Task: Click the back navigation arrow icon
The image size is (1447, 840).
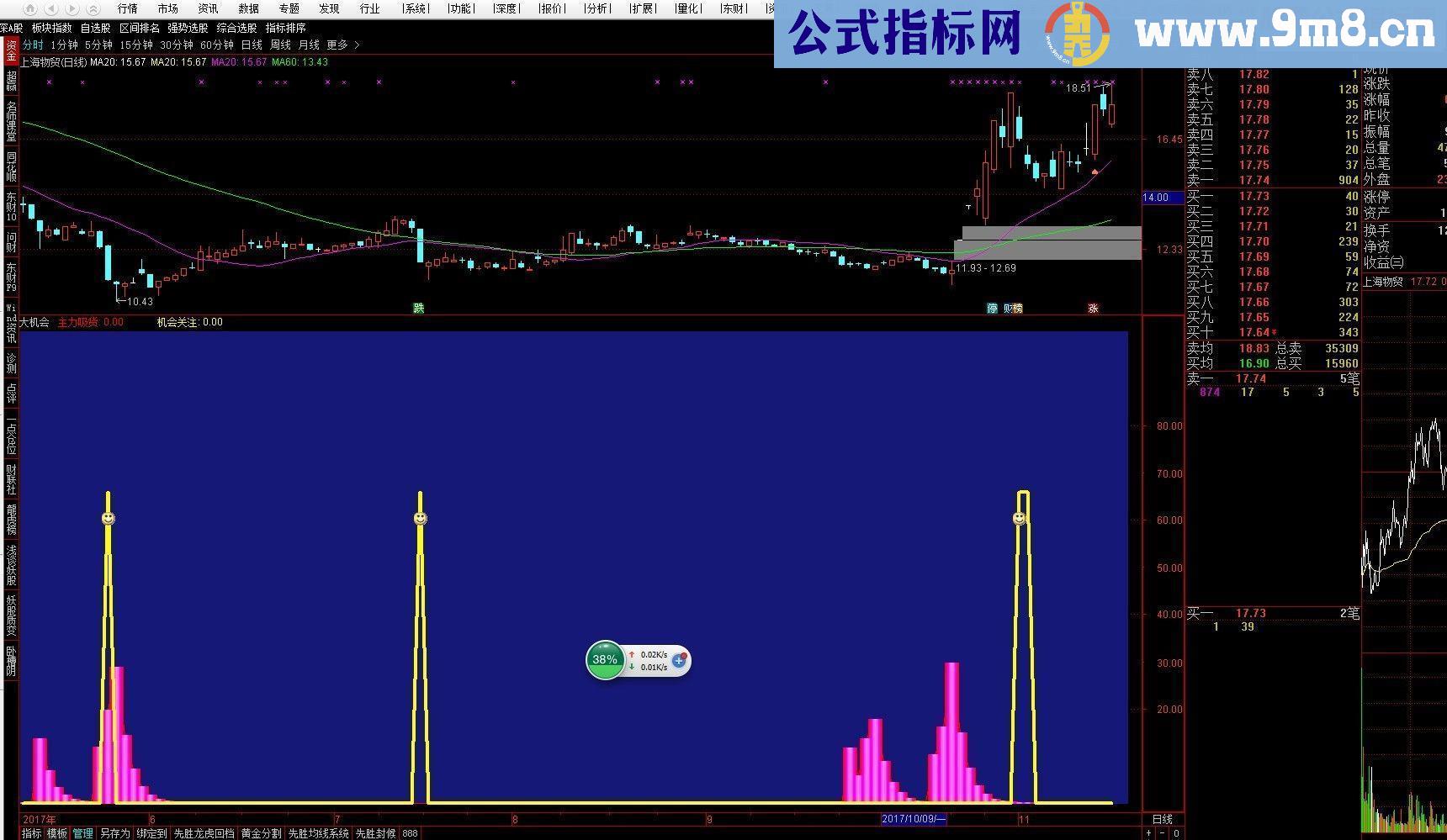Action: pyautogui.click(x=51, y=8)
